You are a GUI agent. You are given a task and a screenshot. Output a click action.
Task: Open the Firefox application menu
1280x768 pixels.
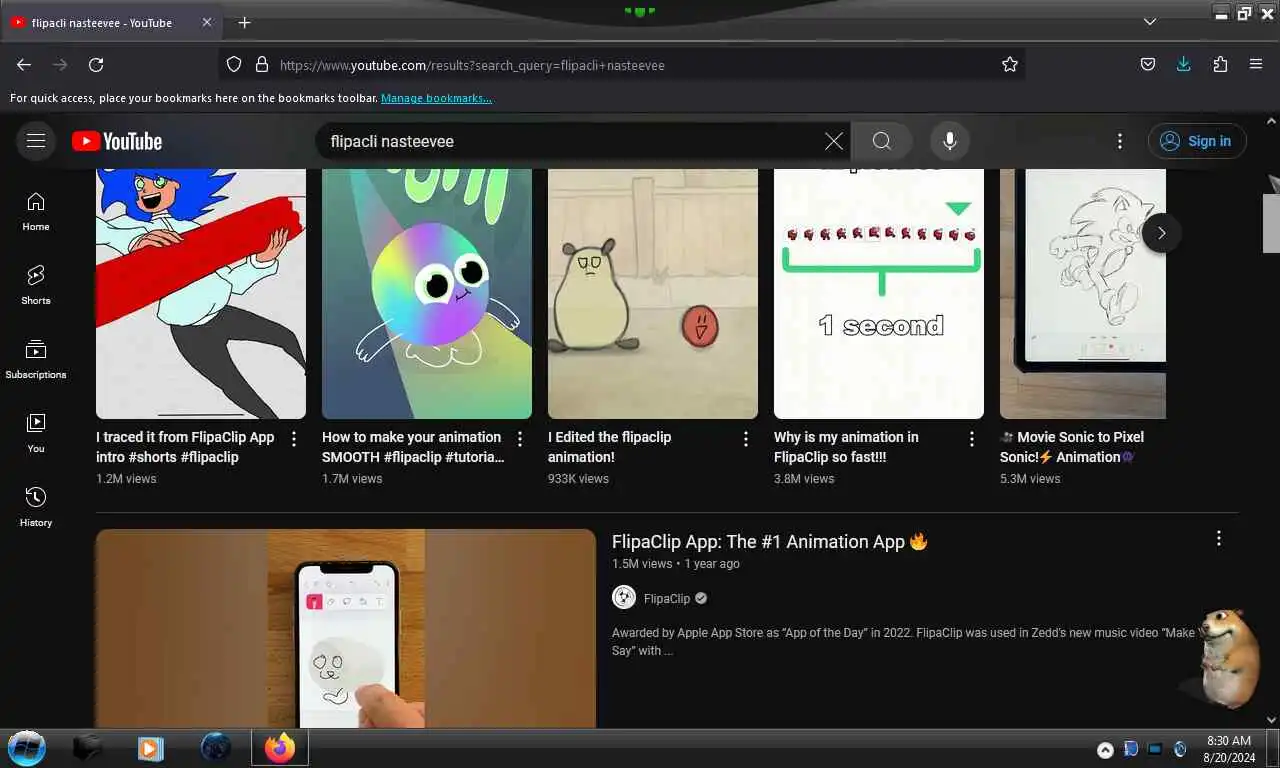pos(1256,64)
